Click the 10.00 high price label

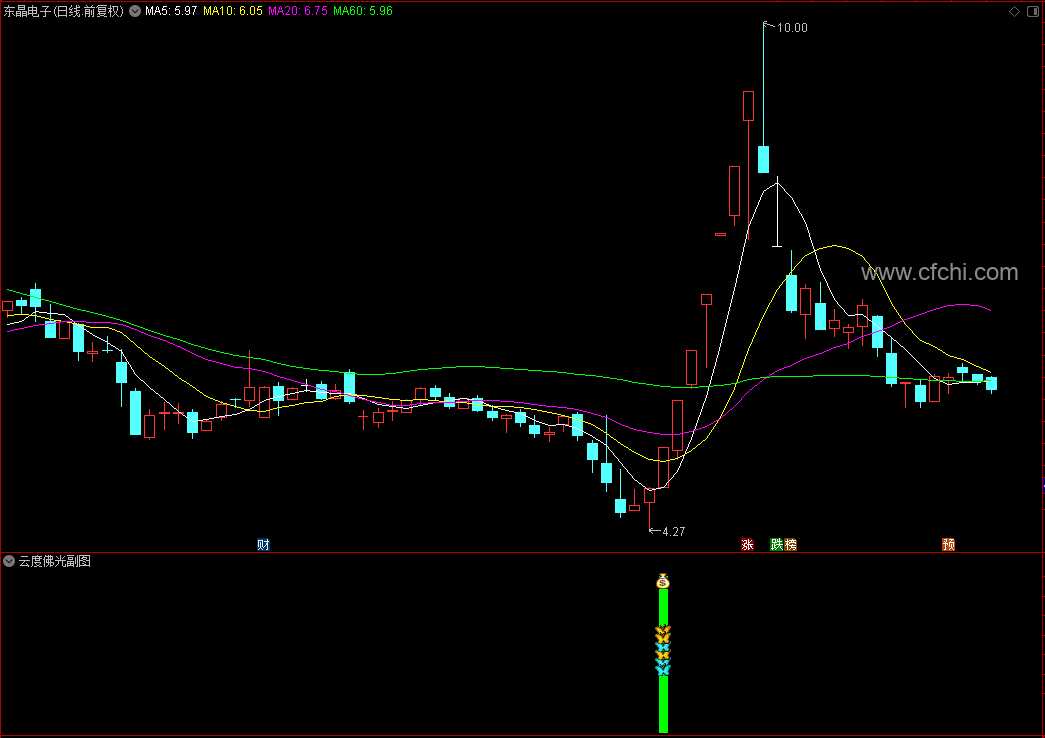[792, 28]
